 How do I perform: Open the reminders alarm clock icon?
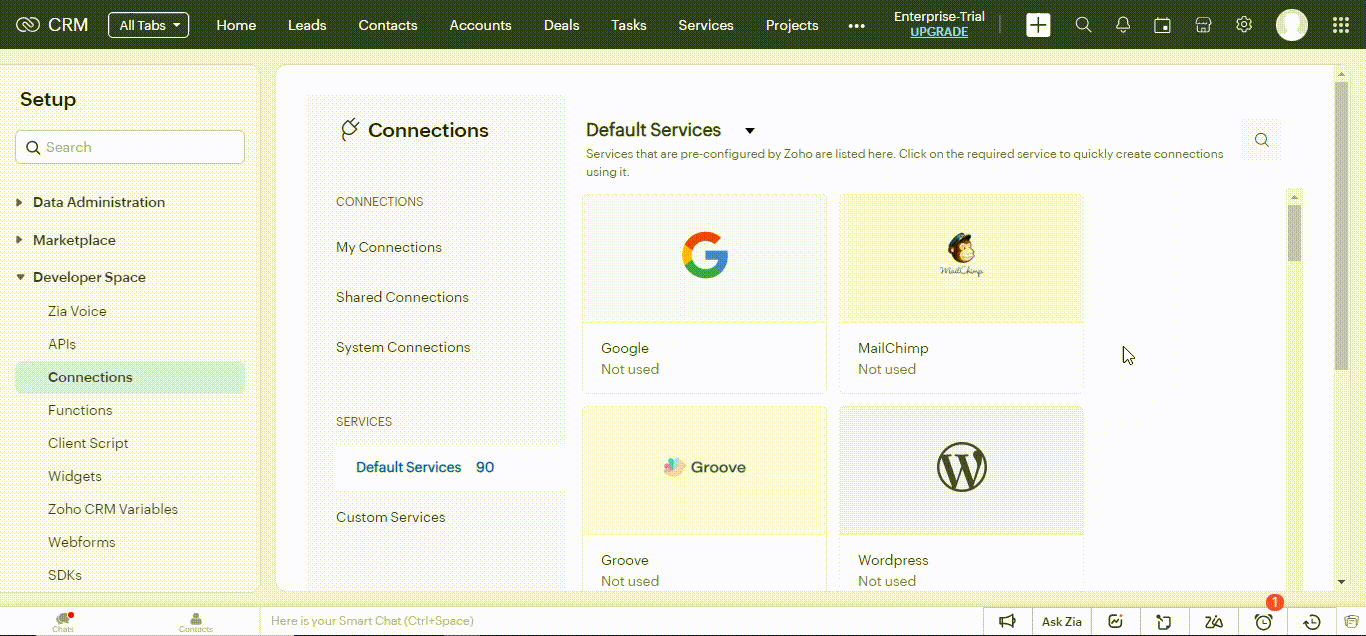coord(1262,621)
